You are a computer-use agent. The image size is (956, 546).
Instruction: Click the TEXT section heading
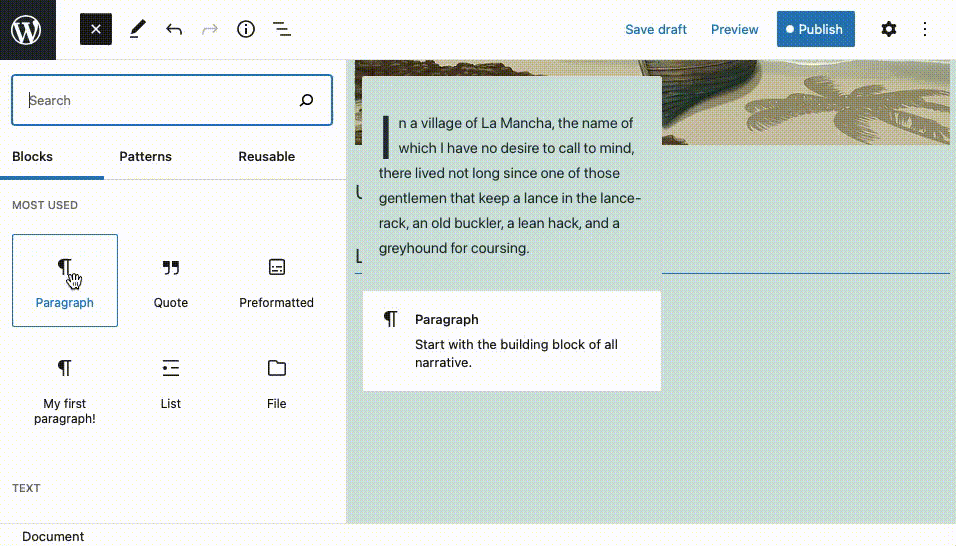tap(26, 488)
